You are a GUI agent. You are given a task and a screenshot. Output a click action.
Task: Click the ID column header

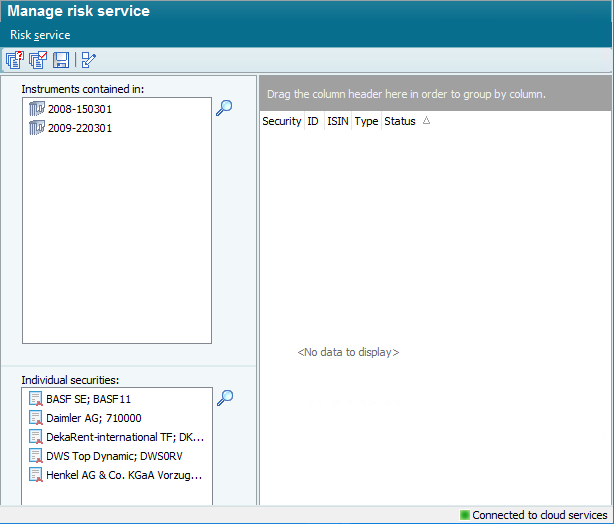click(x=313, y=121)
